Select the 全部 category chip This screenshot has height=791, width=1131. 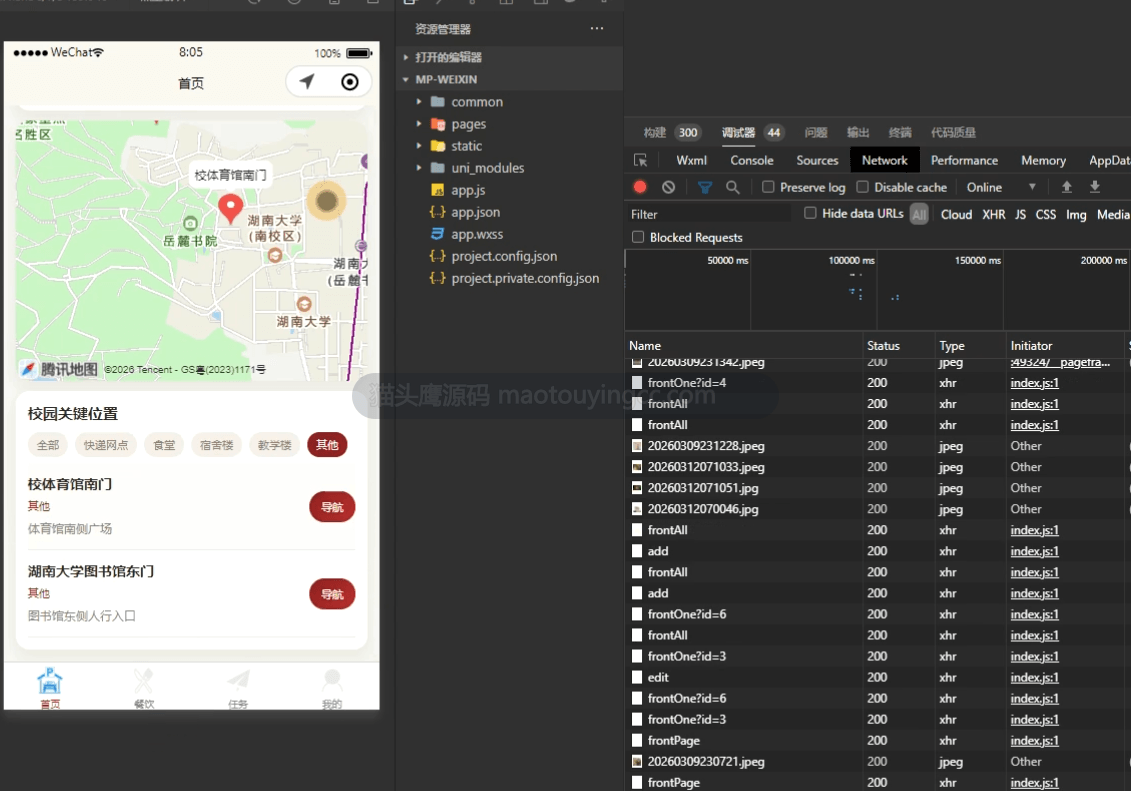(48, 445)
